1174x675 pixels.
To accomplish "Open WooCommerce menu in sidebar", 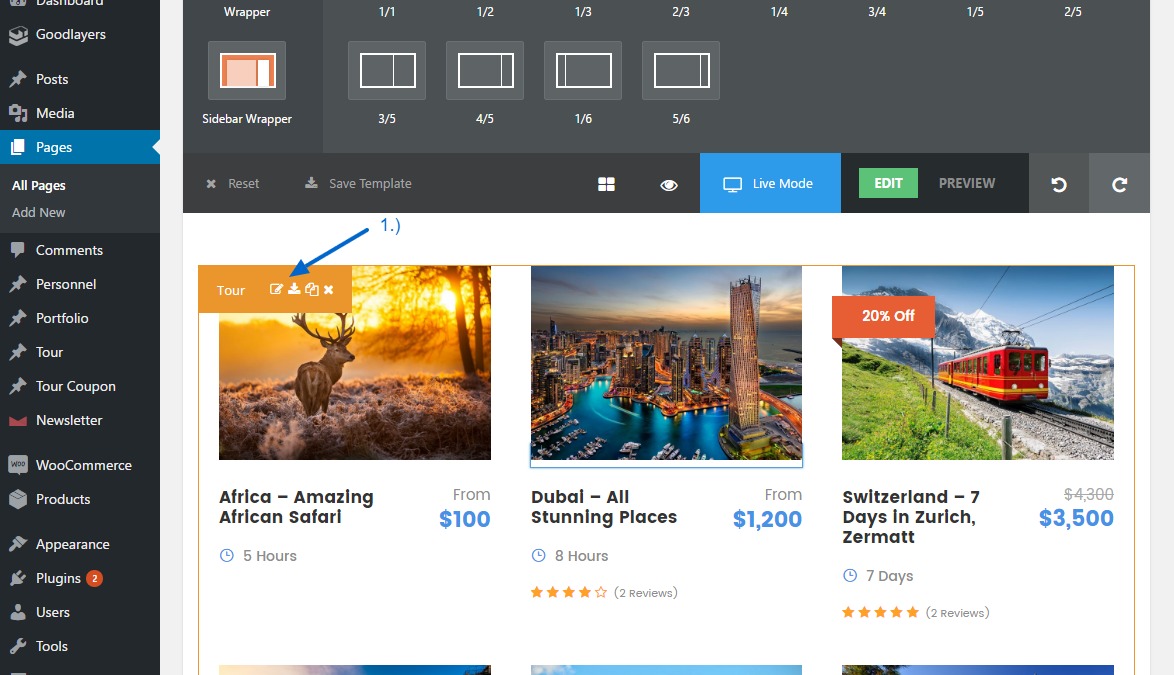I will point(83,465).
